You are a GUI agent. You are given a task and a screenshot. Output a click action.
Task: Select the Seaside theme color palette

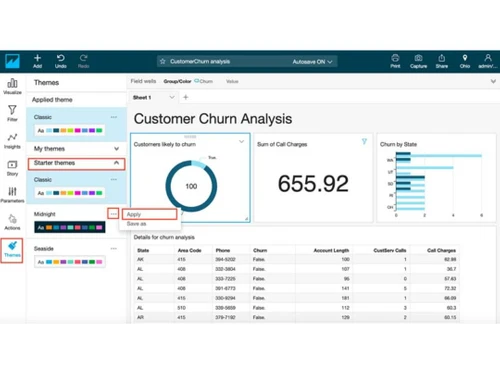[70, 262]
